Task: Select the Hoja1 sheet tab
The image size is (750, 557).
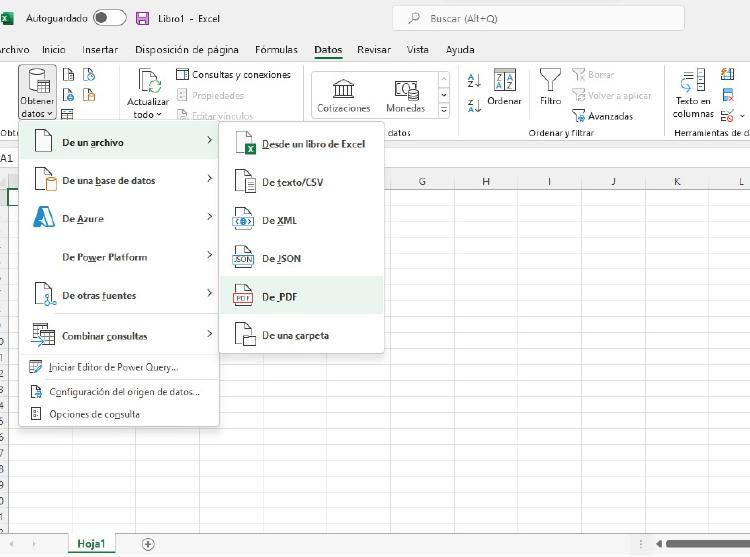Action: click(91, 544)
